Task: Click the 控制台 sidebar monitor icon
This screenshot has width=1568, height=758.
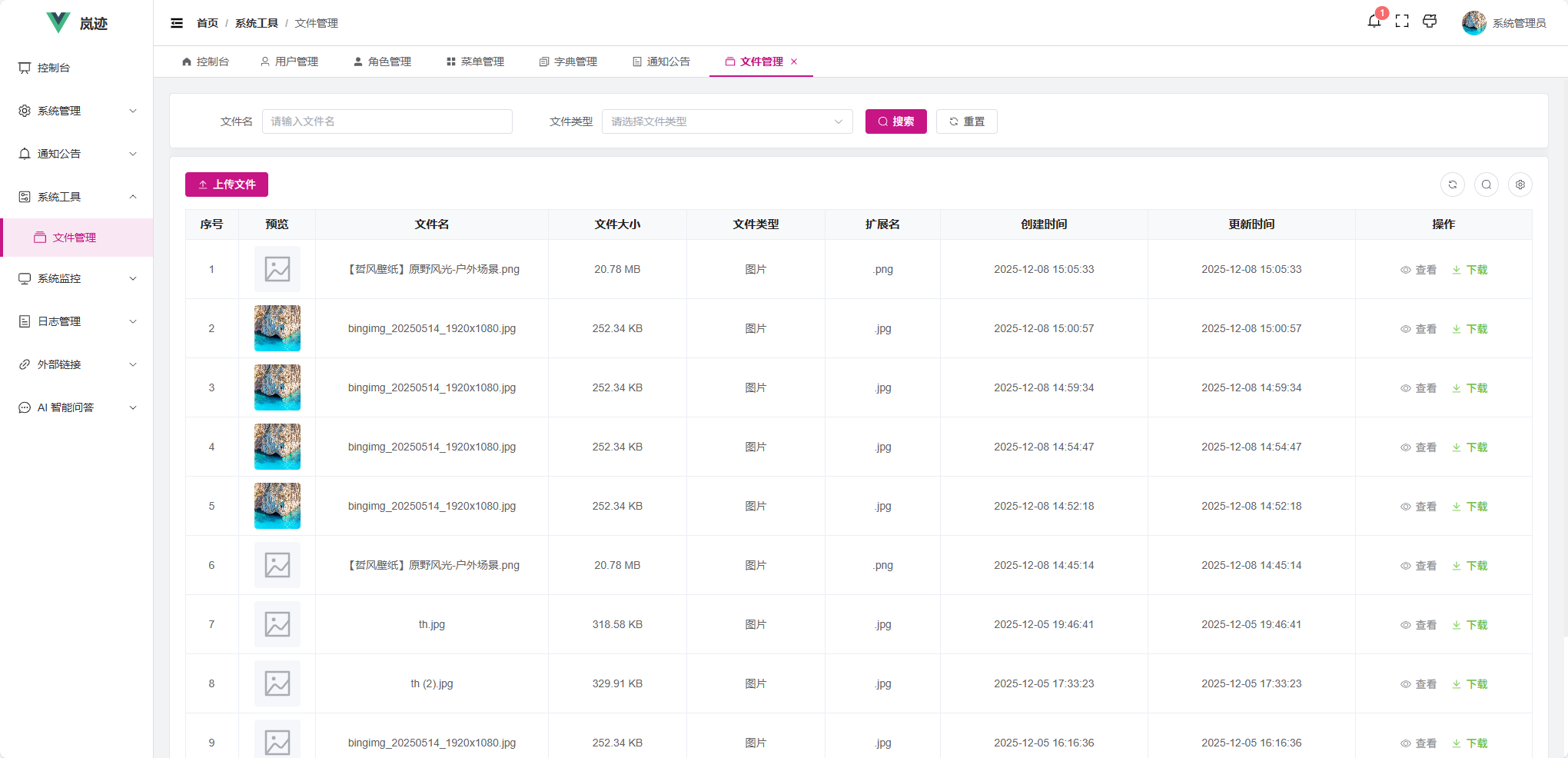Action: point(24,67)
